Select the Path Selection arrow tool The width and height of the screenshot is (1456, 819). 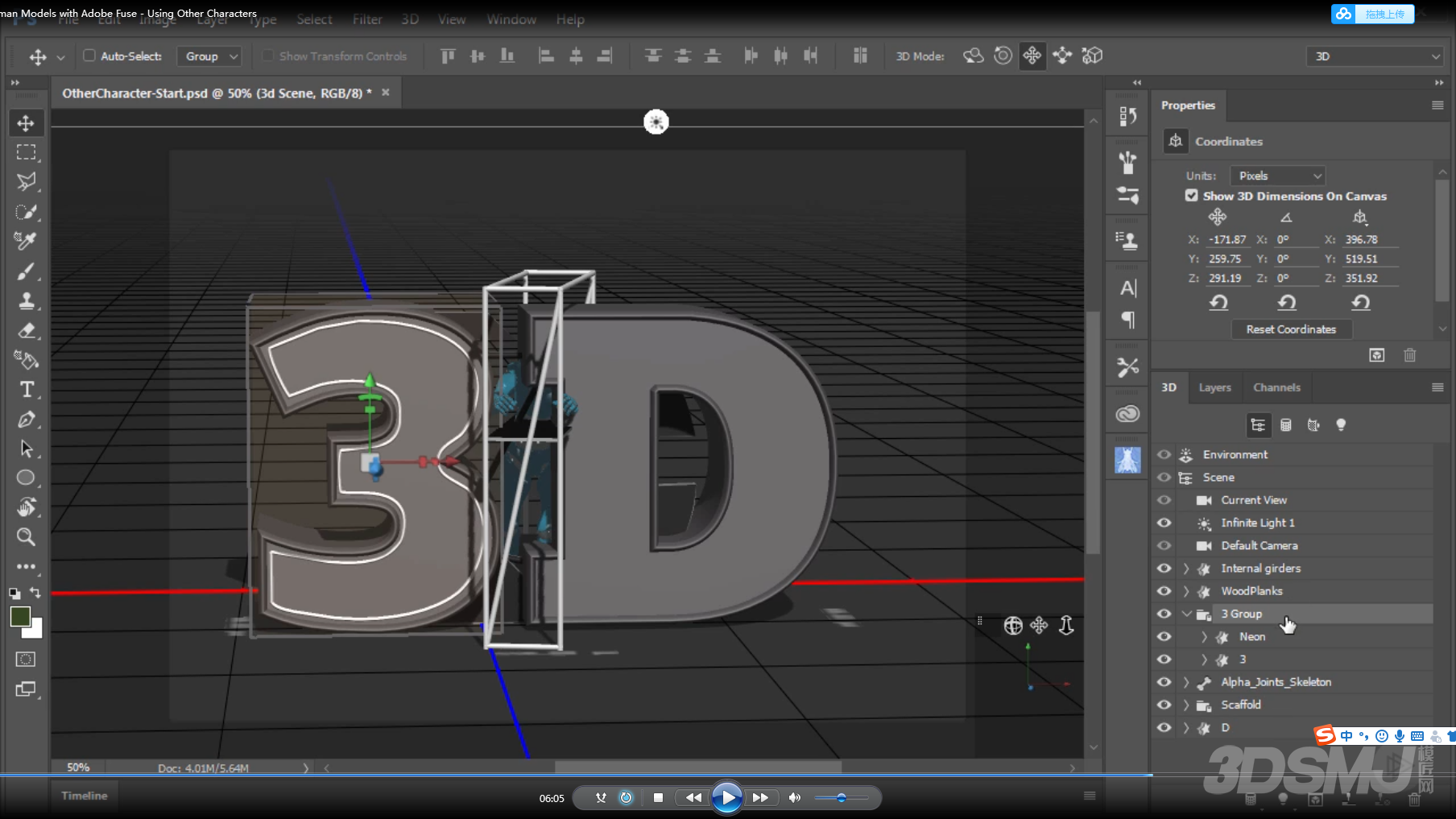(x=26, y=449)
